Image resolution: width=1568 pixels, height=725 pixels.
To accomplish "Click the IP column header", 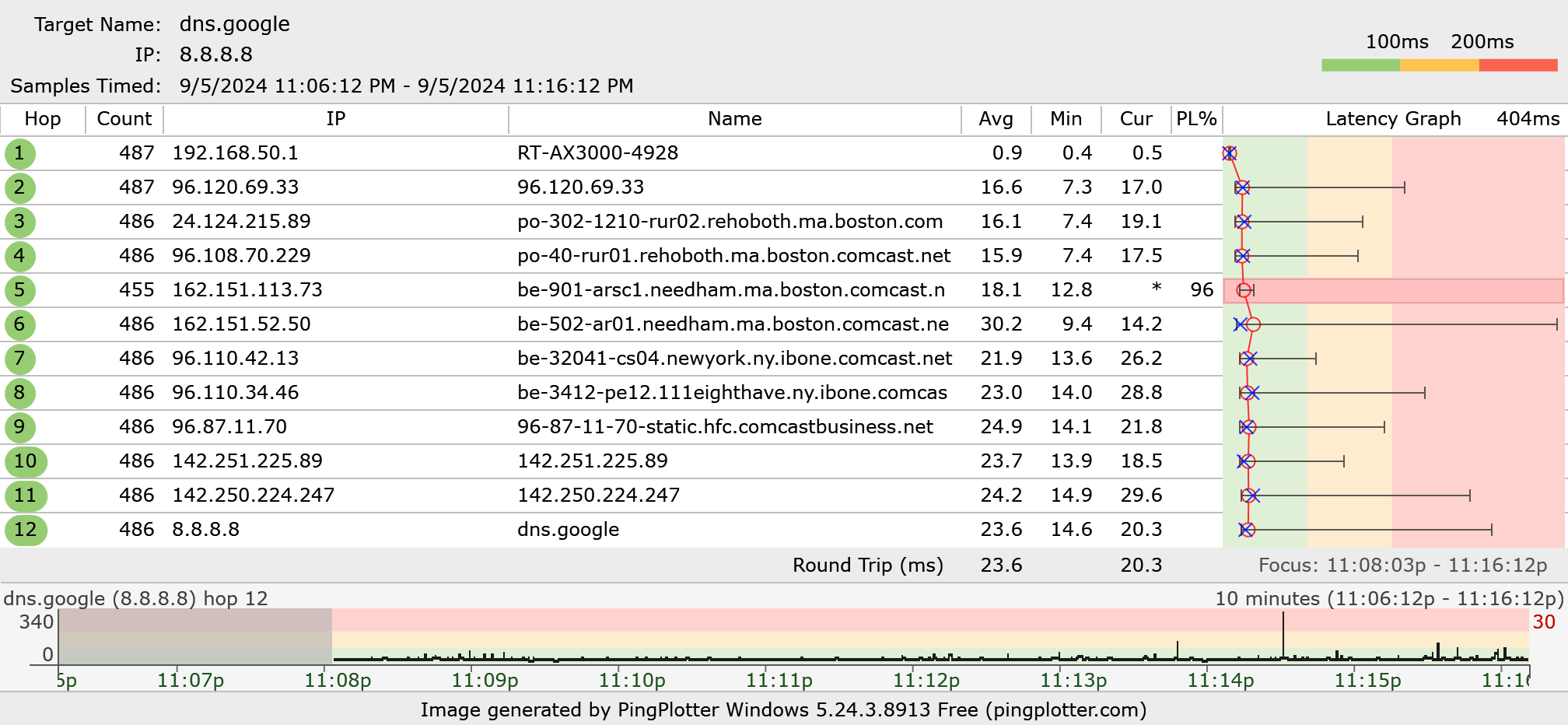I will click(x=336, y=119).
